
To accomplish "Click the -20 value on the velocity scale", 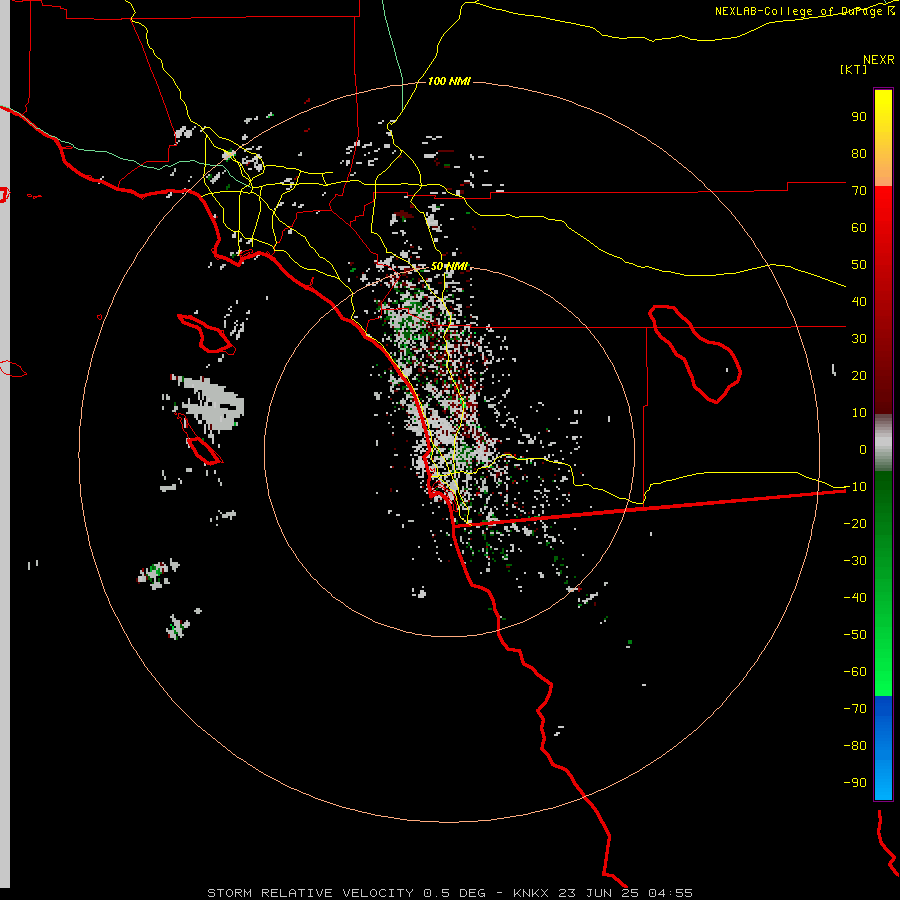I will [x=855, y=524].
